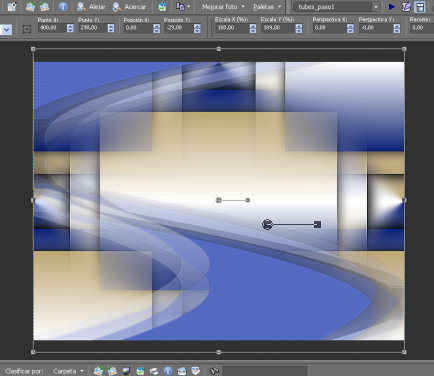Toggle the script edit mode icon beside play

406,7
